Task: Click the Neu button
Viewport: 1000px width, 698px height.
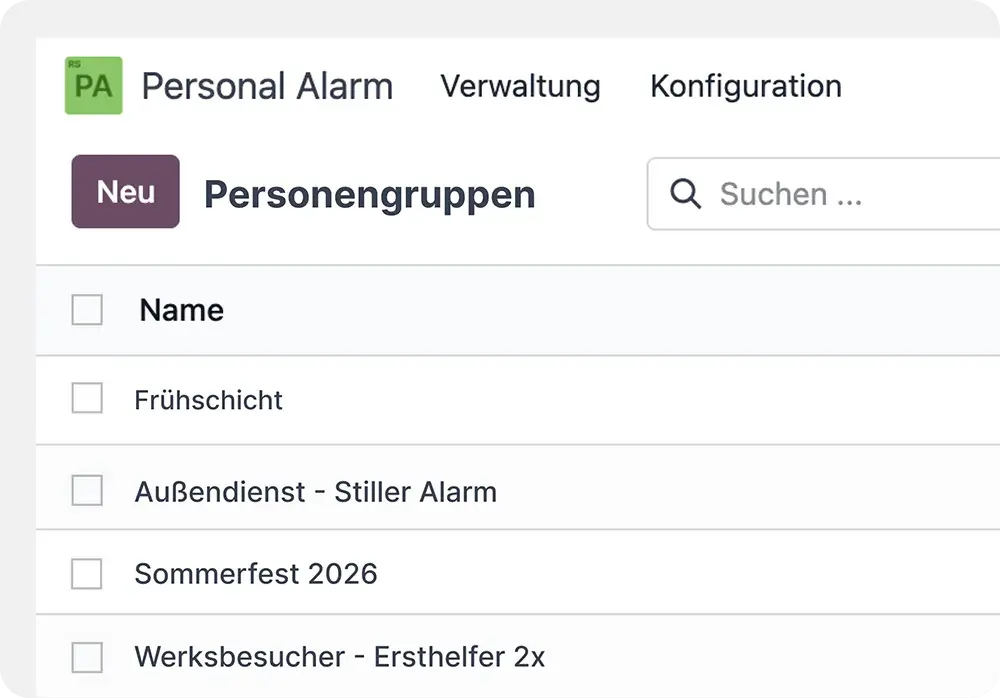Action: 126,192
